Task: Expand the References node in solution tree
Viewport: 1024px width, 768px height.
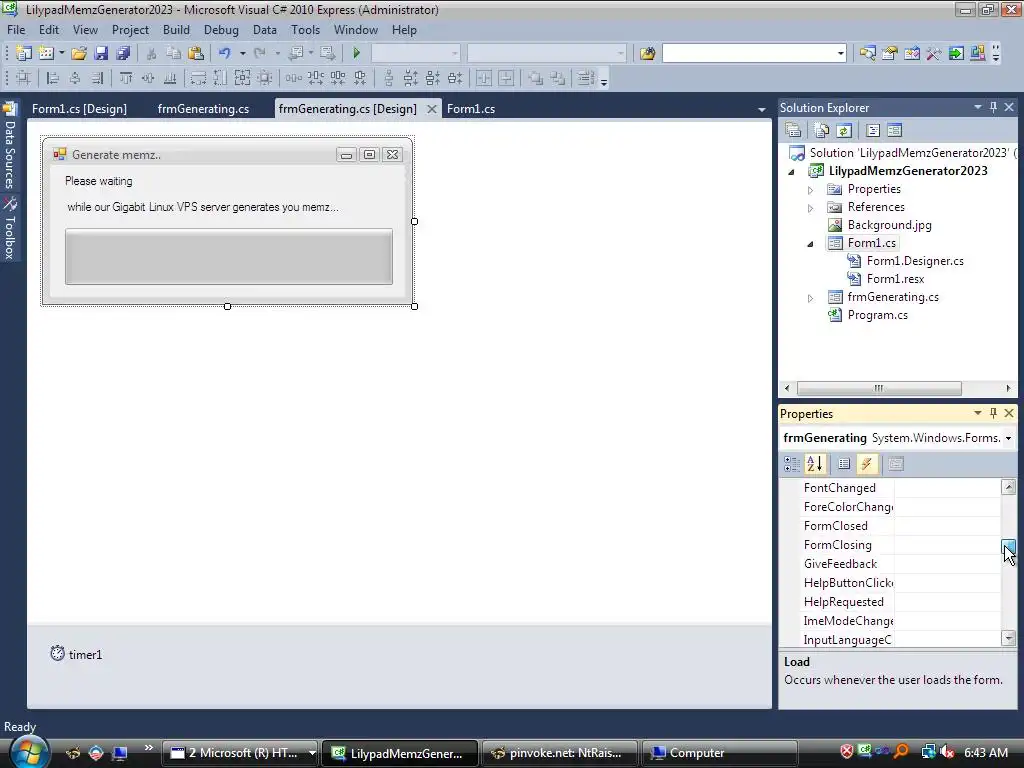Action: 810,208
